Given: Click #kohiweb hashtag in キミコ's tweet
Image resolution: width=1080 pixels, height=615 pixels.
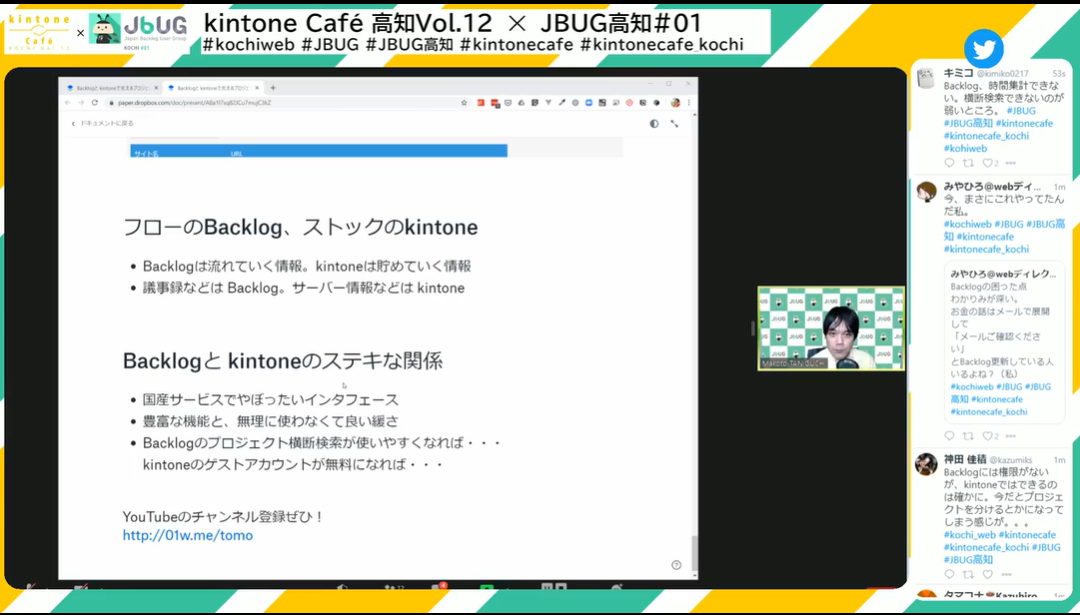Looking at the screenshot, I should [965, 148].
